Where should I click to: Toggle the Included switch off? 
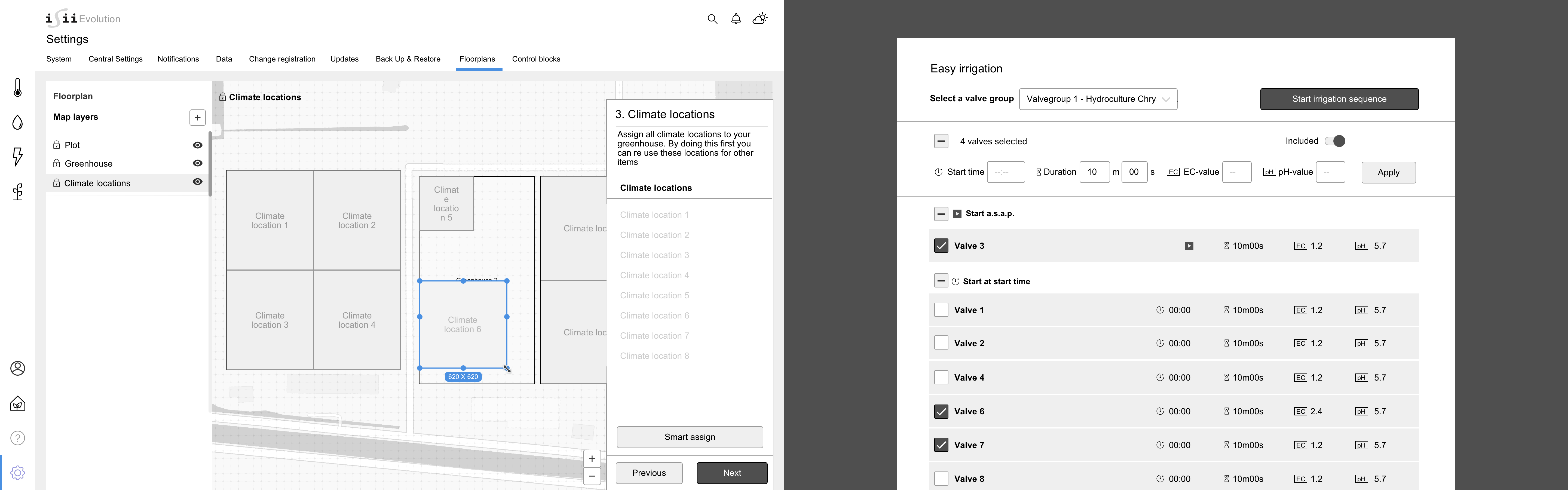coord(1335,141)
